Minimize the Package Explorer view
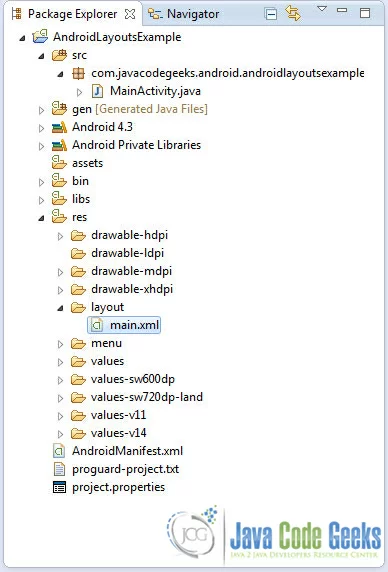Image resolution: width=388 pixels, height=572 pixels. coord(342,10)
